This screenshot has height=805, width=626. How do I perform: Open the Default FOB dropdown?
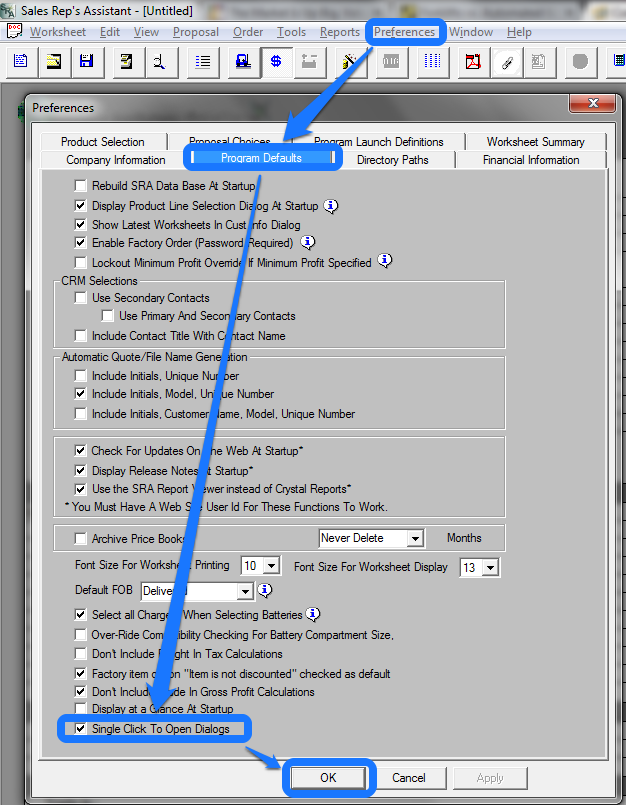point(245,591)
